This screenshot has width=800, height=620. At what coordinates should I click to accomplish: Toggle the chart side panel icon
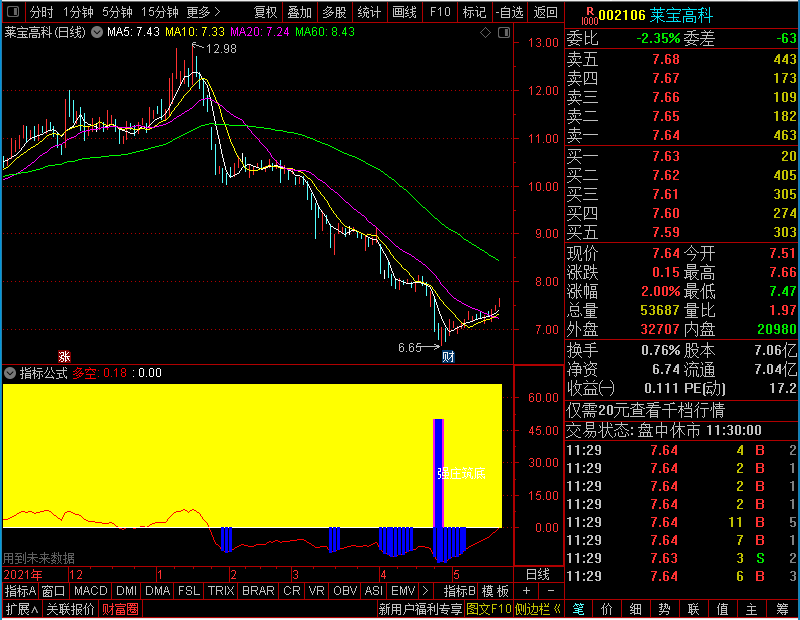[x=504, y=33]
